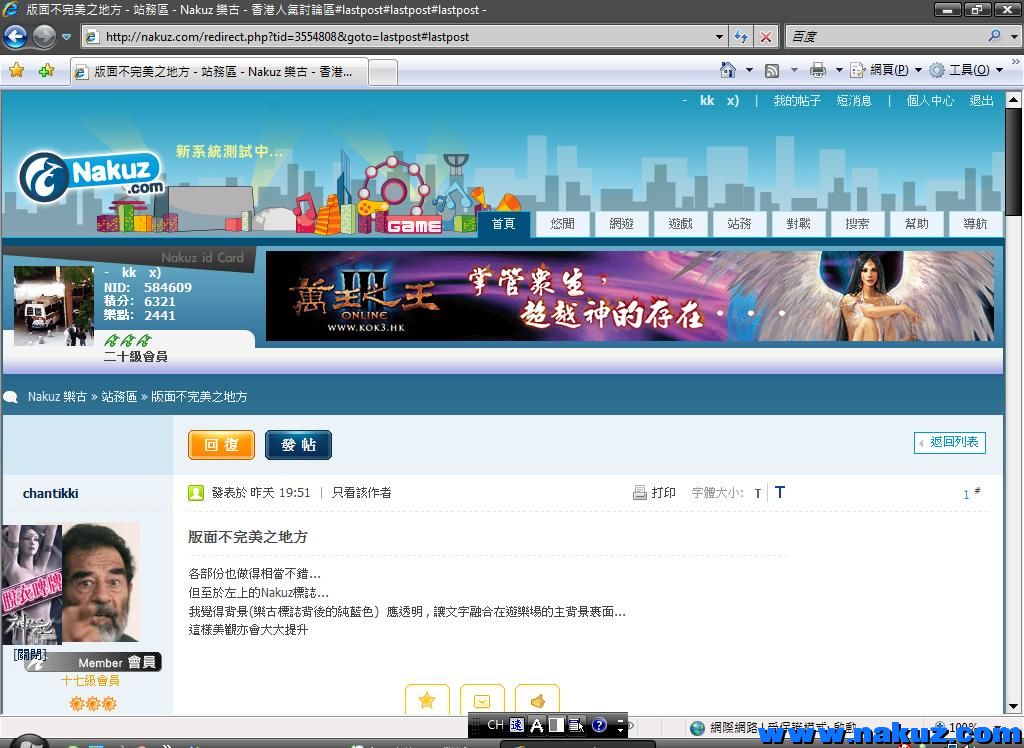Click the envelope icon below the post

(x=482, y=700)
